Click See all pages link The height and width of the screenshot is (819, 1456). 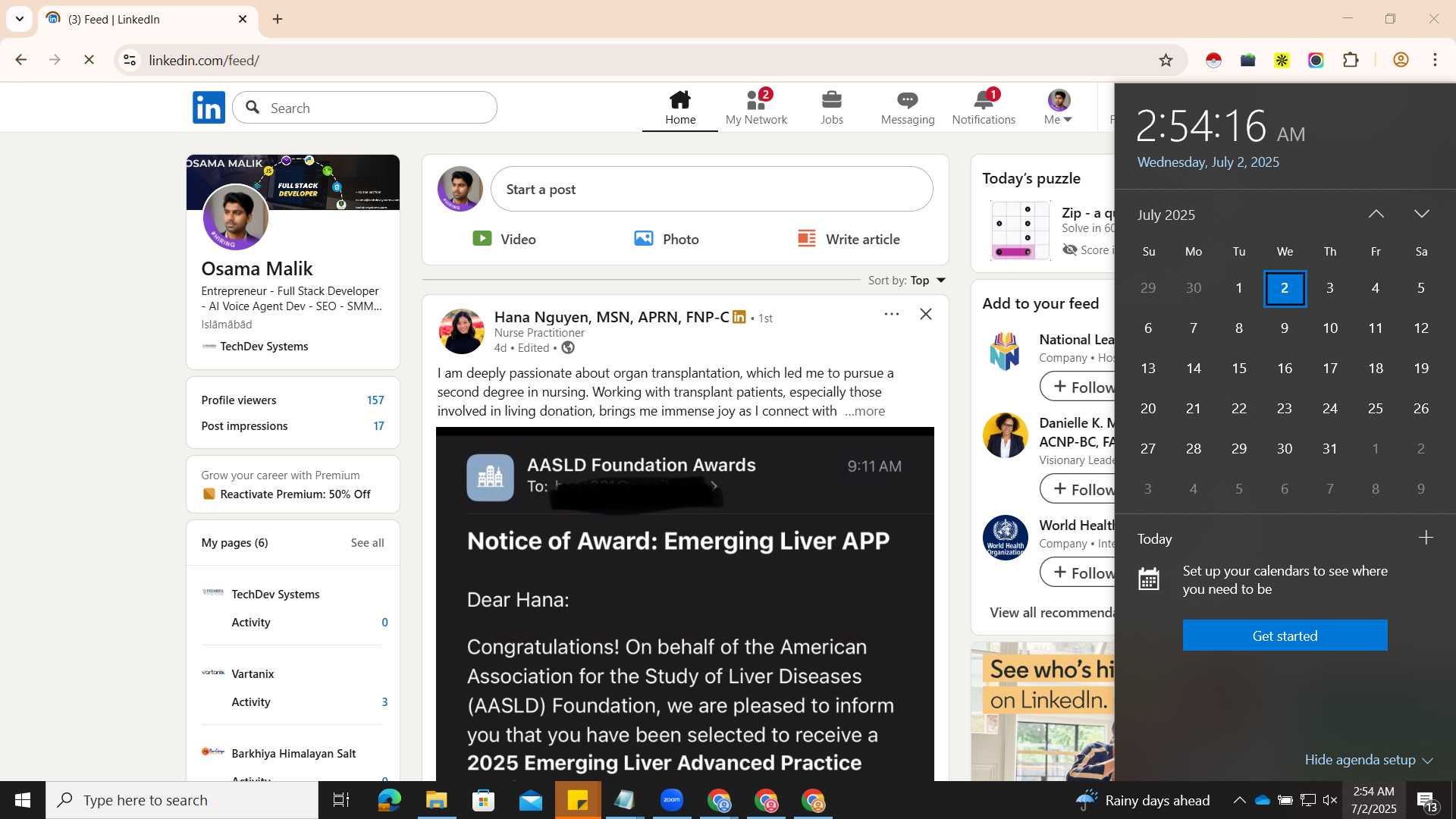click(367, 543)
